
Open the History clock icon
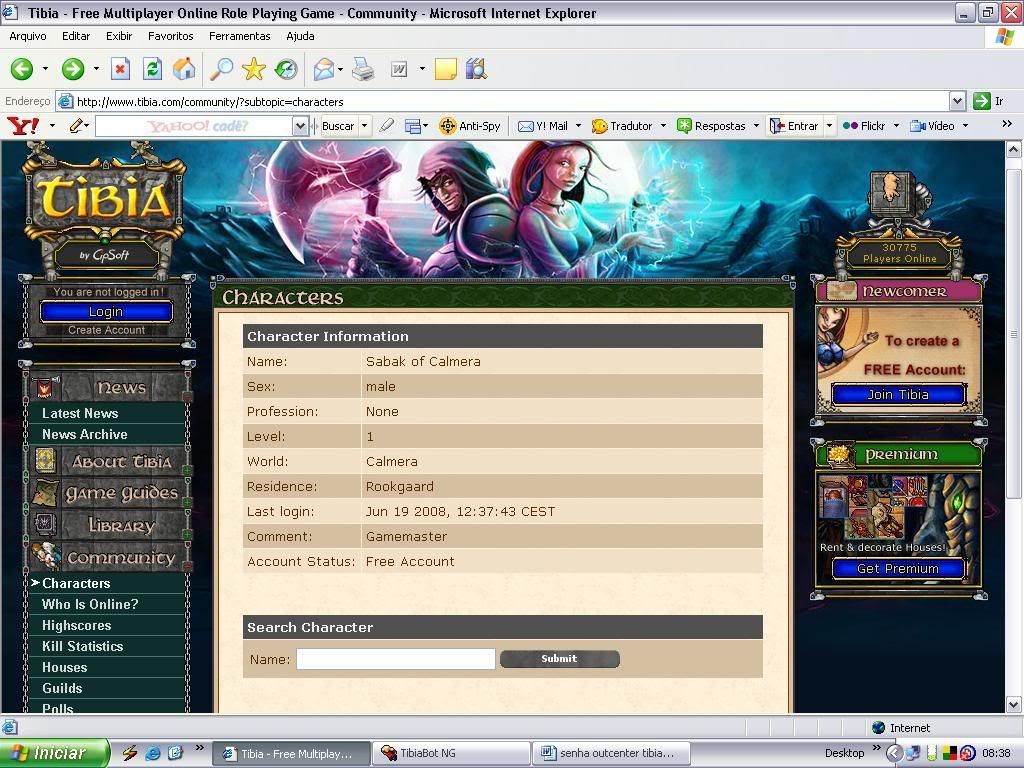pos(286,69)
